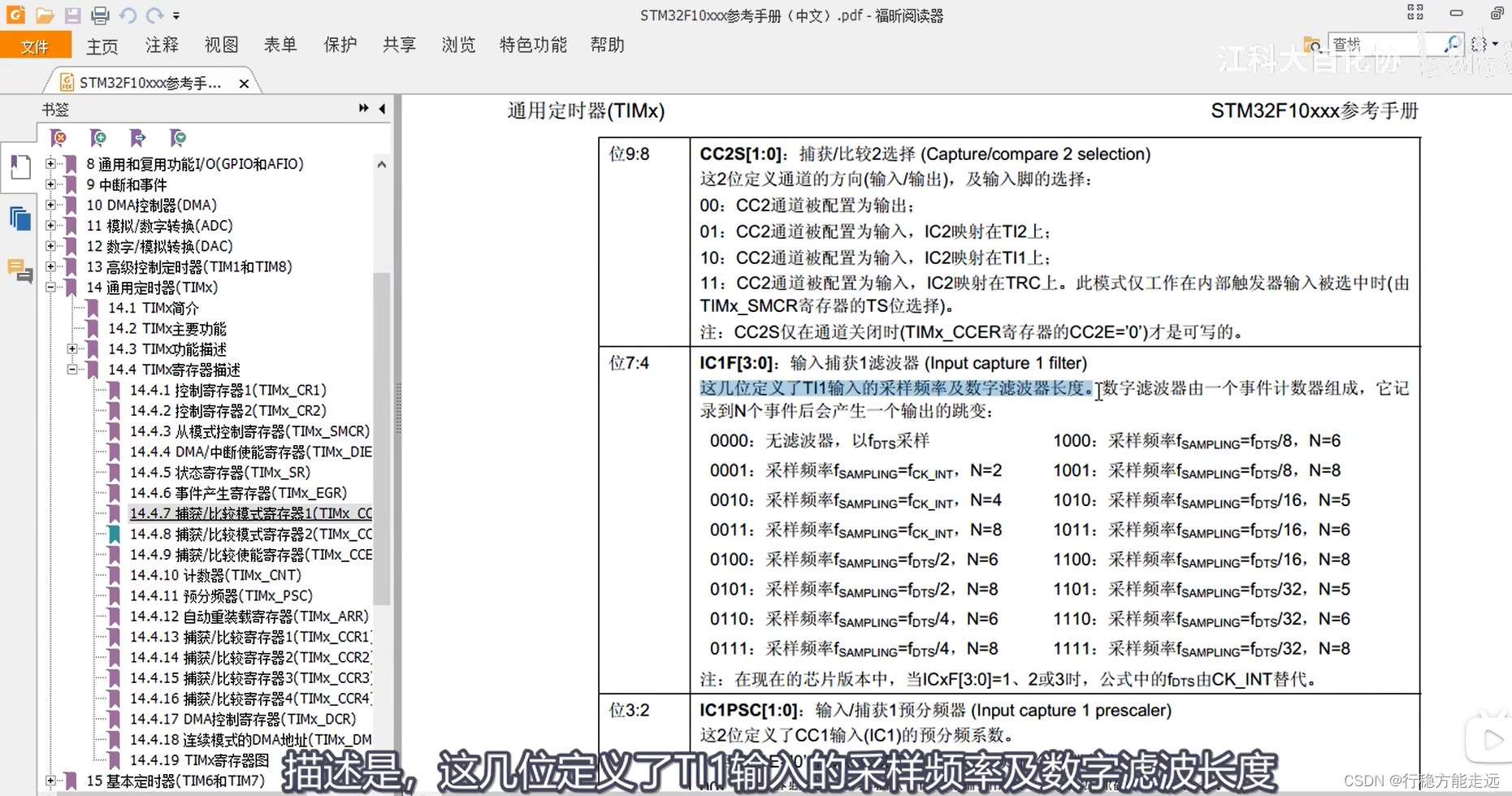The image size is (1512, 796).
Task: Click the bookmark panel scroll-up arrow
Action: click(x=382, y=164)
